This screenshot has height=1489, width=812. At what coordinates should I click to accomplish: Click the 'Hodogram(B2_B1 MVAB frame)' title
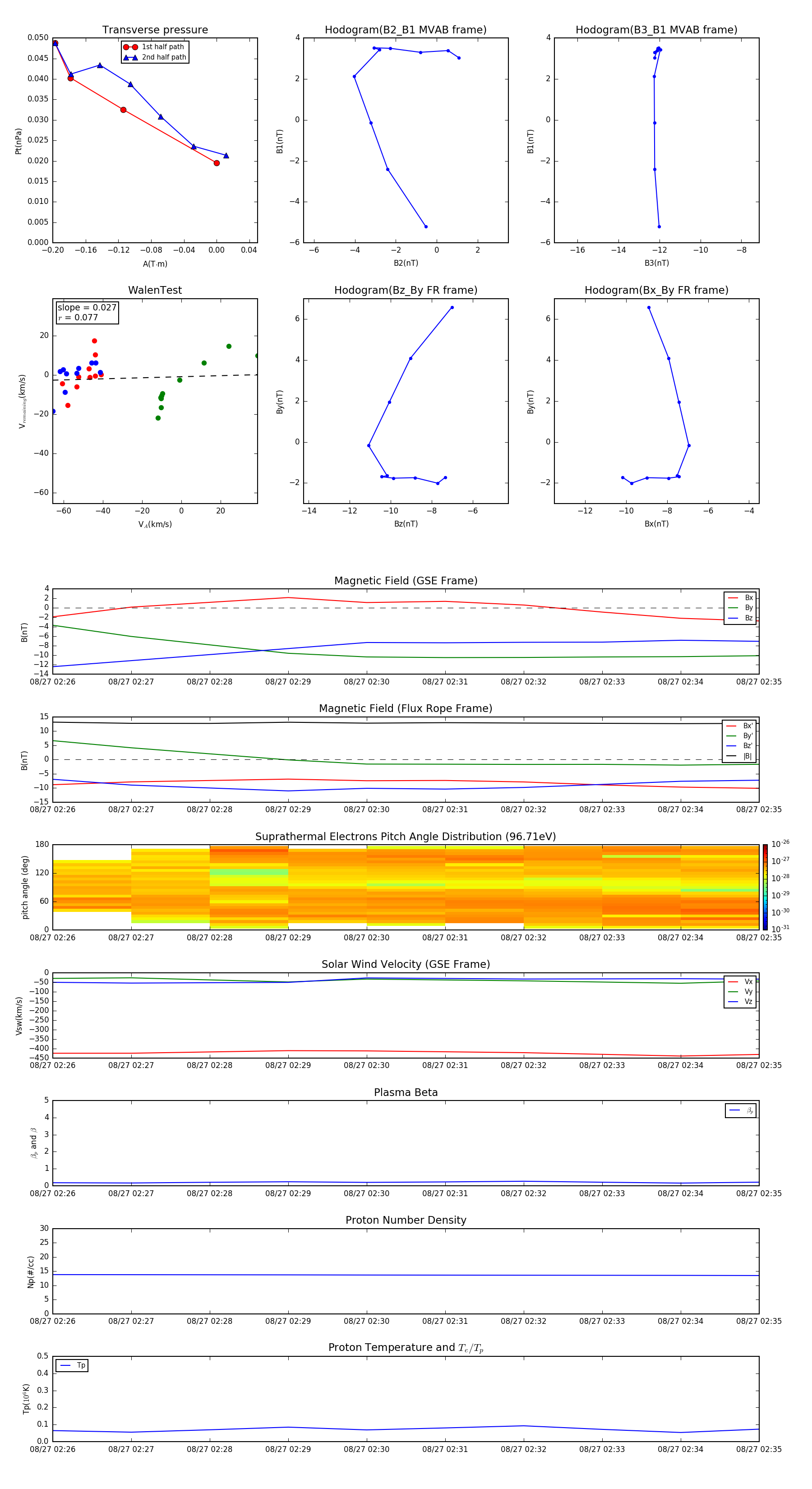pos(406,30)
